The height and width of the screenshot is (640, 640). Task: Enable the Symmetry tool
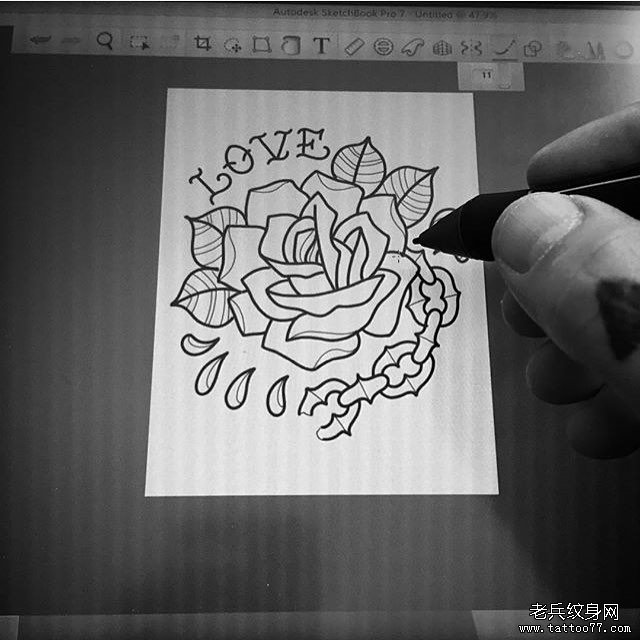(472, 47)
